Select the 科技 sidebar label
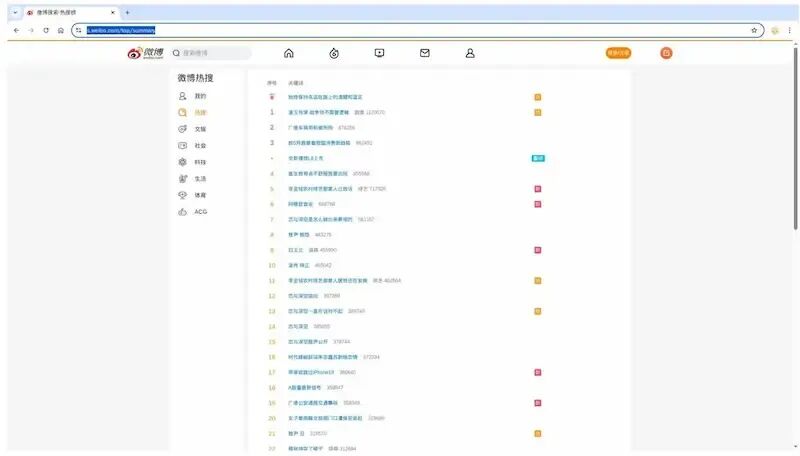The height and width of the screenshot is (456, 800). [x=200, y=162]
